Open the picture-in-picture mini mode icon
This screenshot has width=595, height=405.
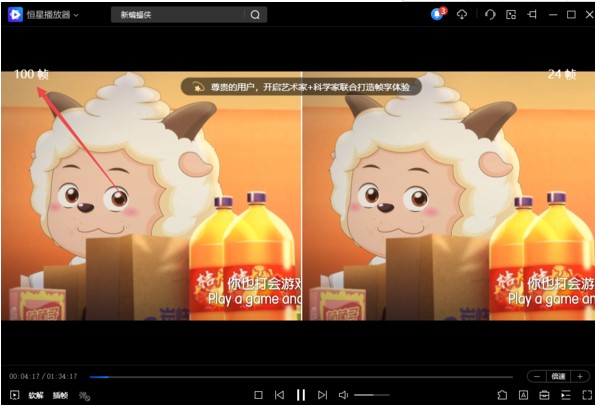pyautogui.click(x=511, y=15)
